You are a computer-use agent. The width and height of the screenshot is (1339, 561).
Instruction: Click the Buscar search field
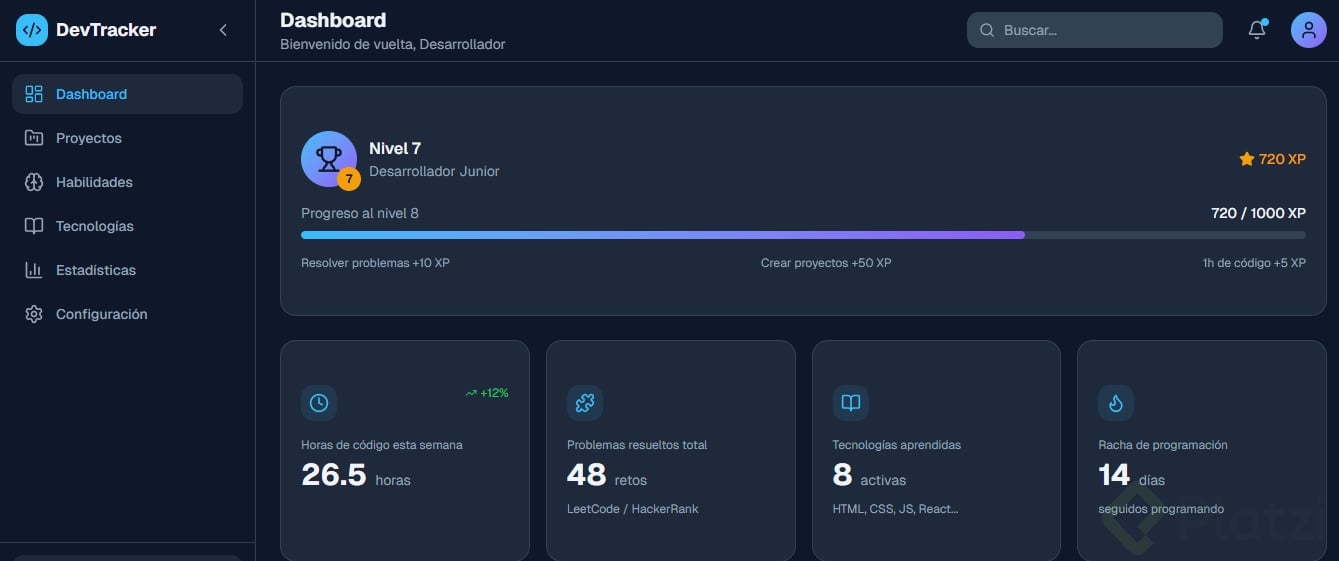point(1095,30)
